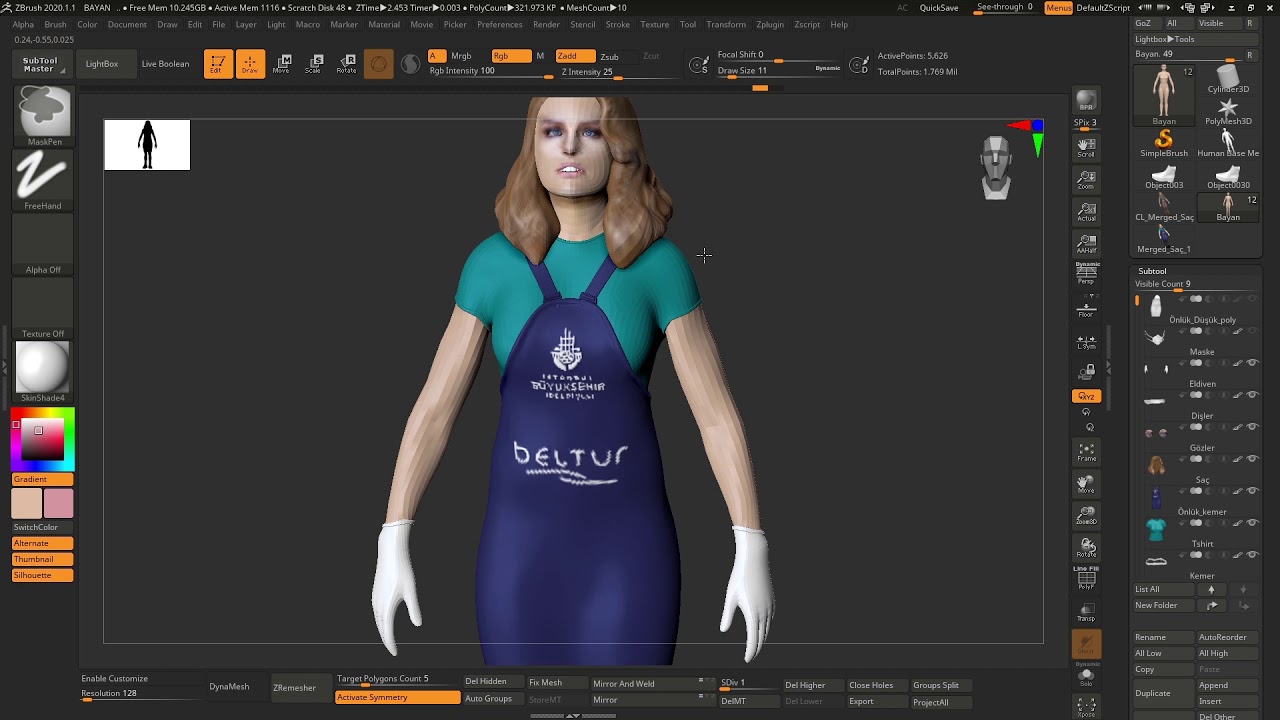This screenshot has width=1280, height=720.
Task: Open the Transform menu
Action: [x=726, y=24]
